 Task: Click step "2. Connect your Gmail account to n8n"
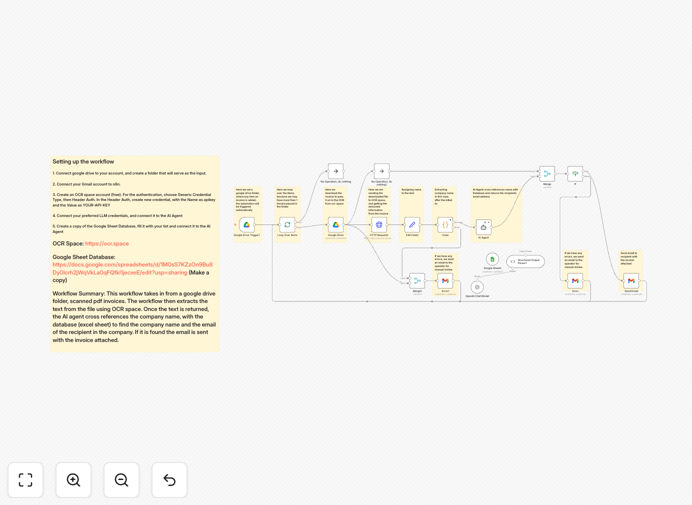click(x=86, y=184)
